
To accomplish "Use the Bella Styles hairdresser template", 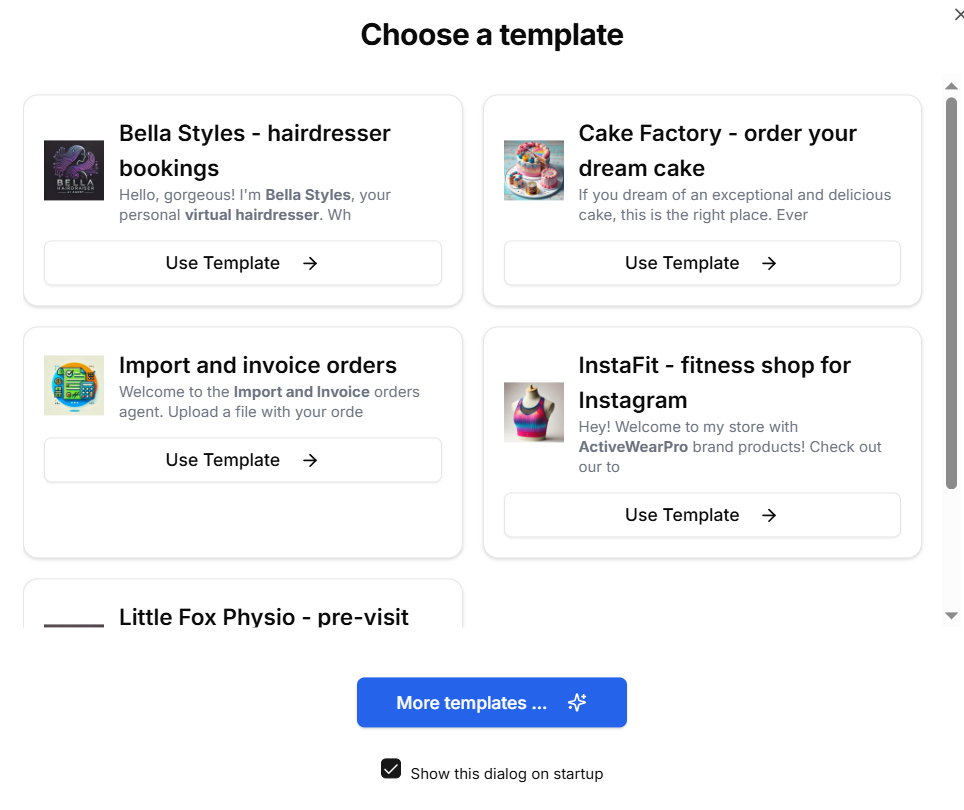I will tap(242, 263).
